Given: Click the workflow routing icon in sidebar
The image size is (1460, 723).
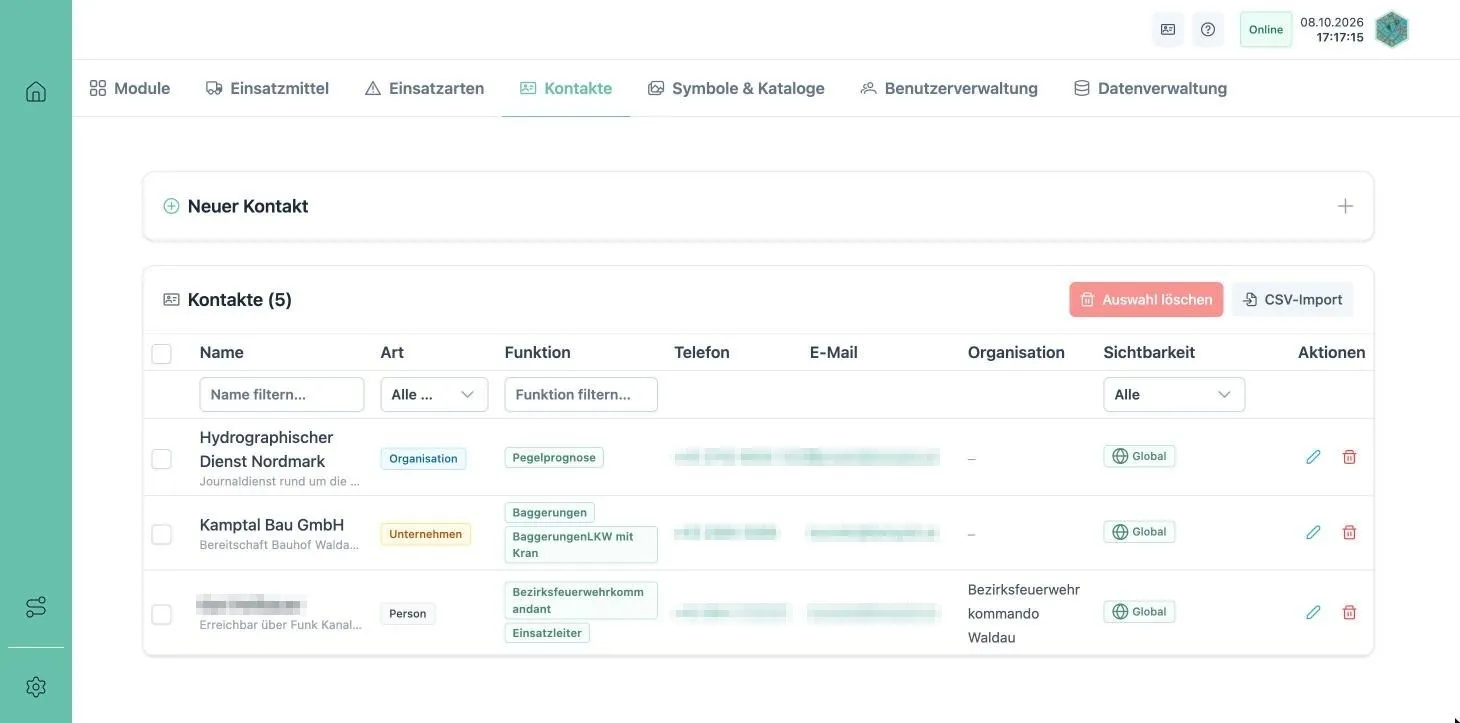Looking at the screenshot, I should [x=36, y=607].
